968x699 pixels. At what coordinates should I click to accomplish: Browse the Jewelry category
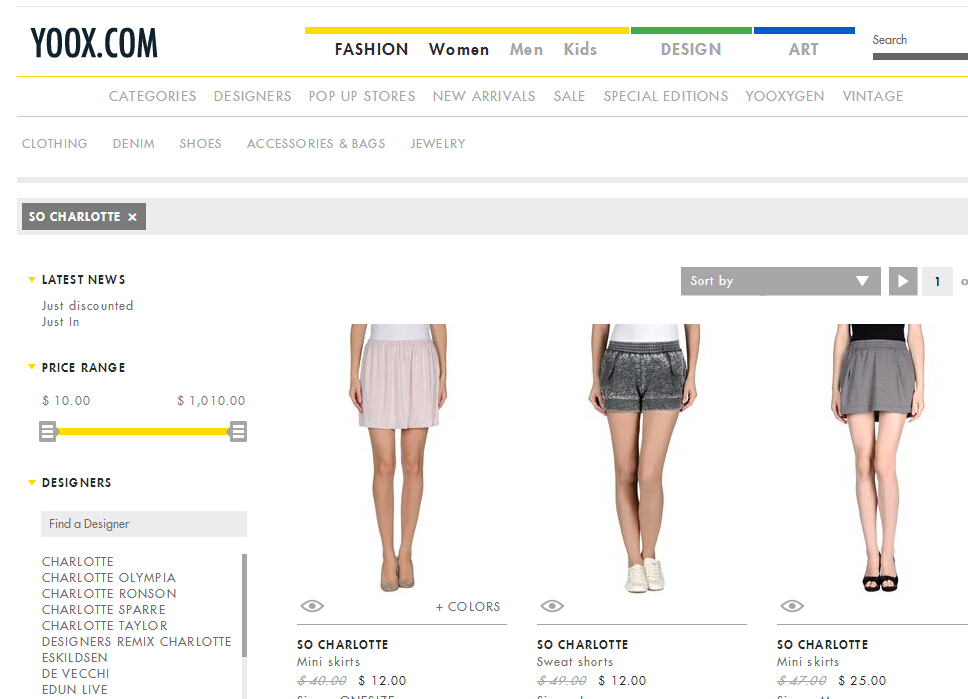pos(438,144)
